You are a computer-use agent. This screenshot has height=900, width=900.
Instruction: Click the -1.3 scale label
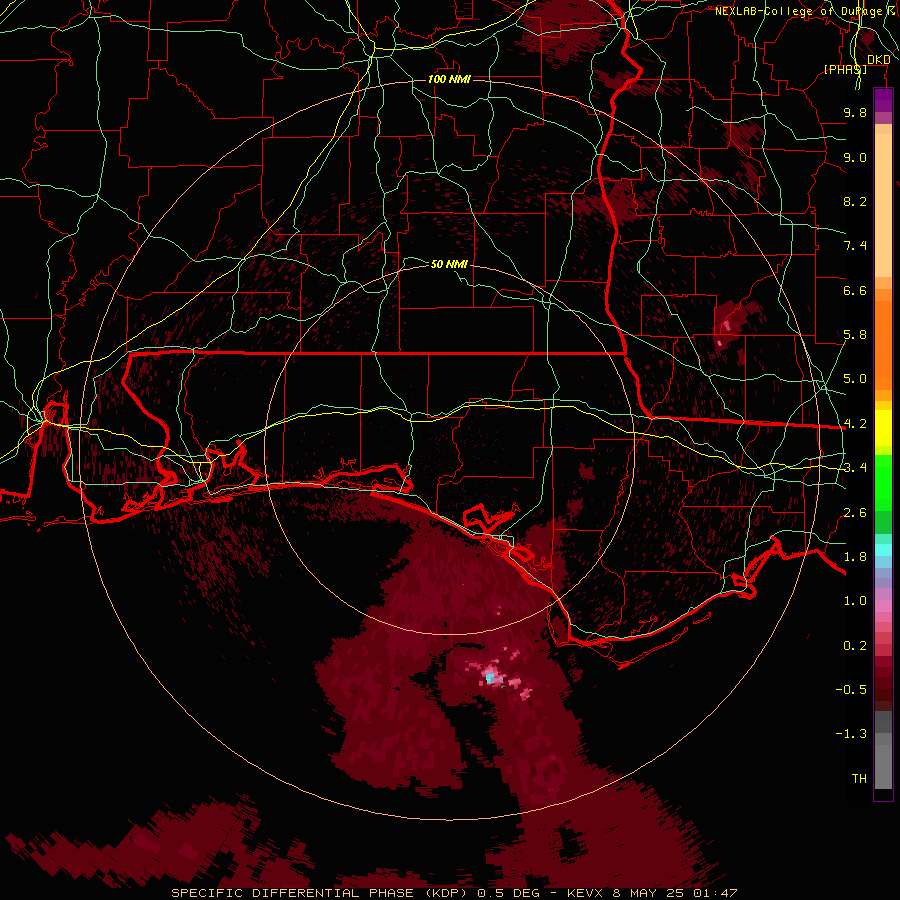pos(851,734)
